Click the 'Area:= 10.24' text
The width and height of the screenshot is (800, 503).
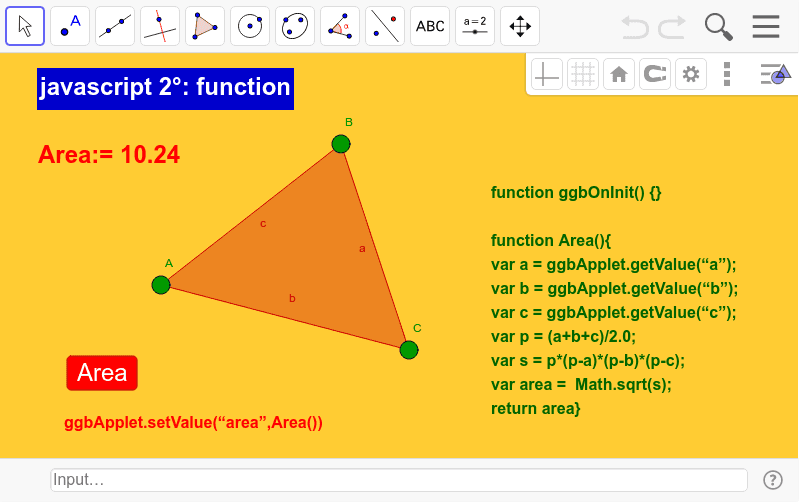point(109,155)
